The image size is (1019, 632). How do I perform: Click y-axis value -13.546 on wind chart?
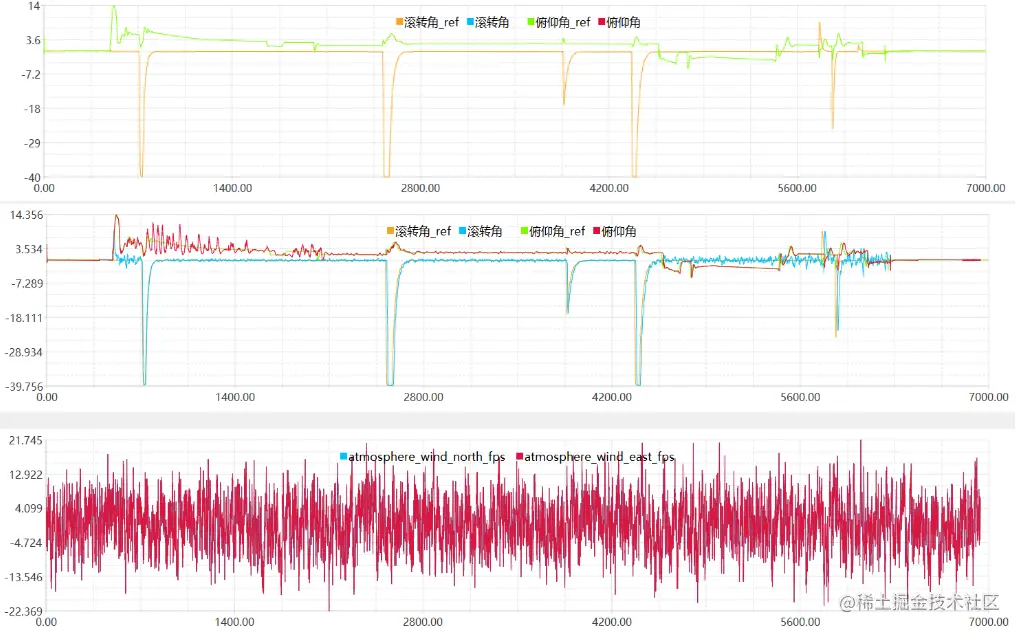[25, 577]
